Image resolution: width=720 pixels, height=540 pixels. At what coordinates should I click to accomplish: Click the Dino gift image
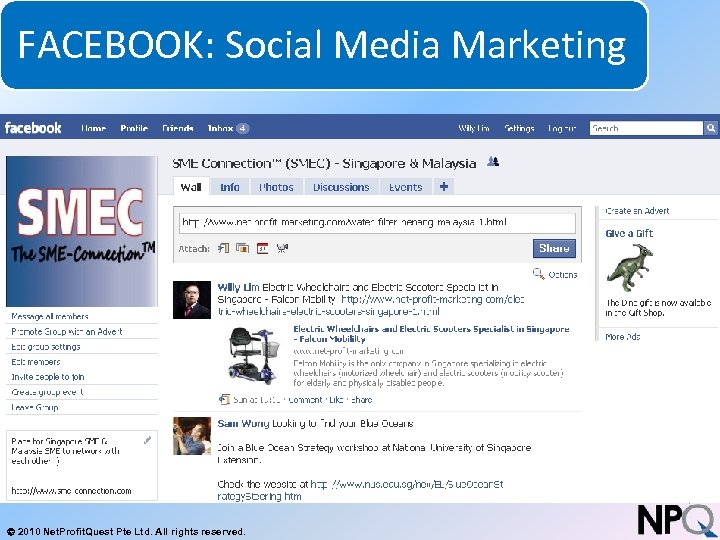[x=630, y=268]
